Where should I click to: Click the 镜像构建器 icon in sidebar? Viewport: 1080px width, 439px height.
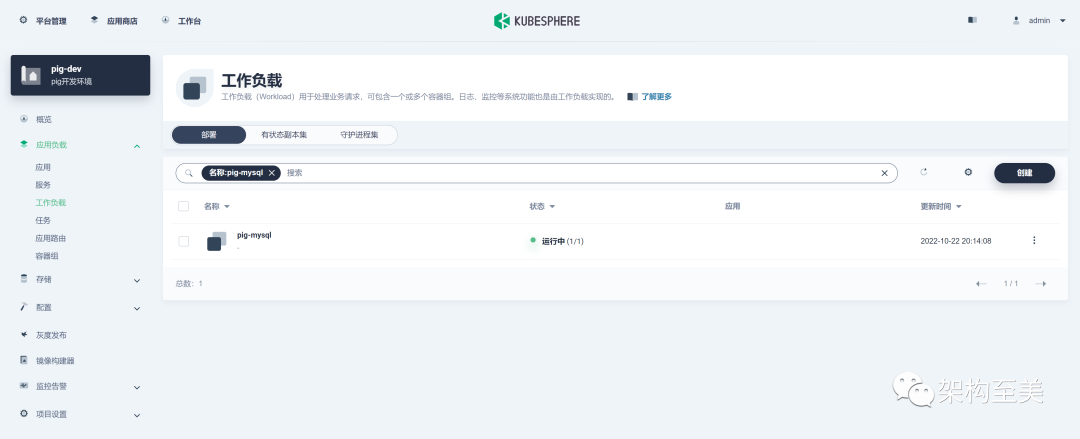(23, 360)
